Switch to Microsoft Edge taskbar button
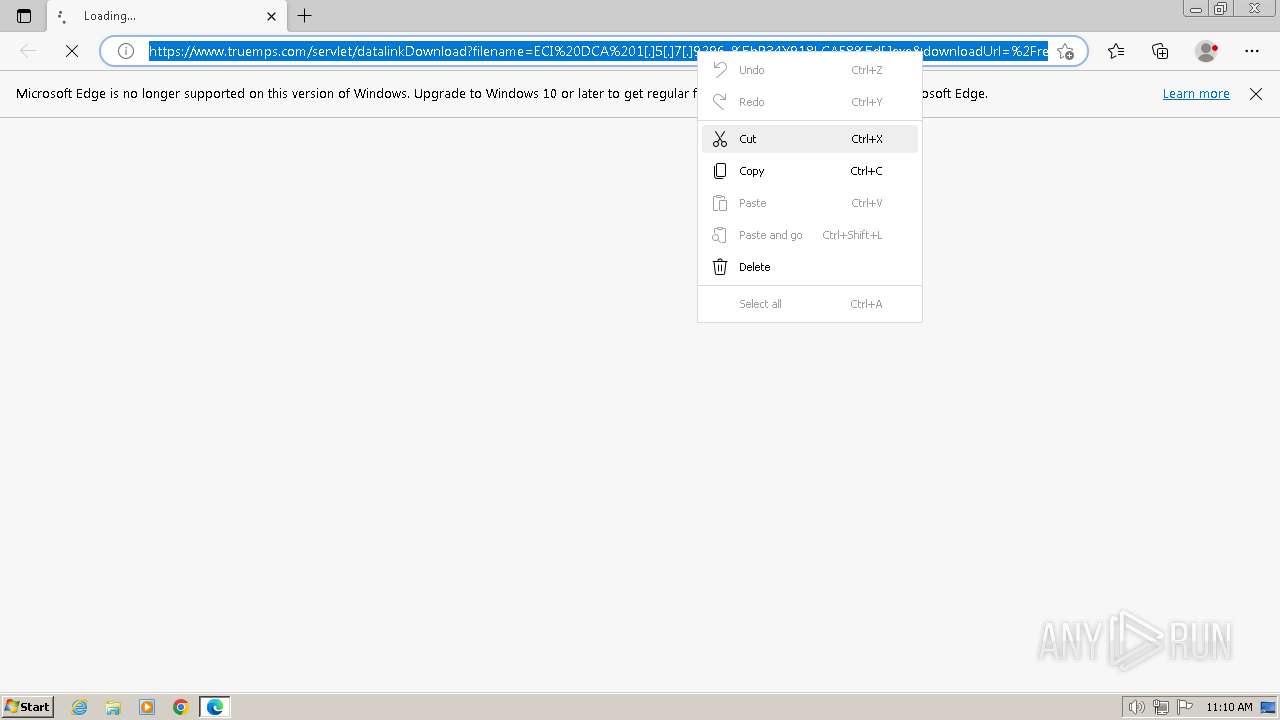Image resolution: width=1280 pixels, height=720 pixels. point(215,707)
